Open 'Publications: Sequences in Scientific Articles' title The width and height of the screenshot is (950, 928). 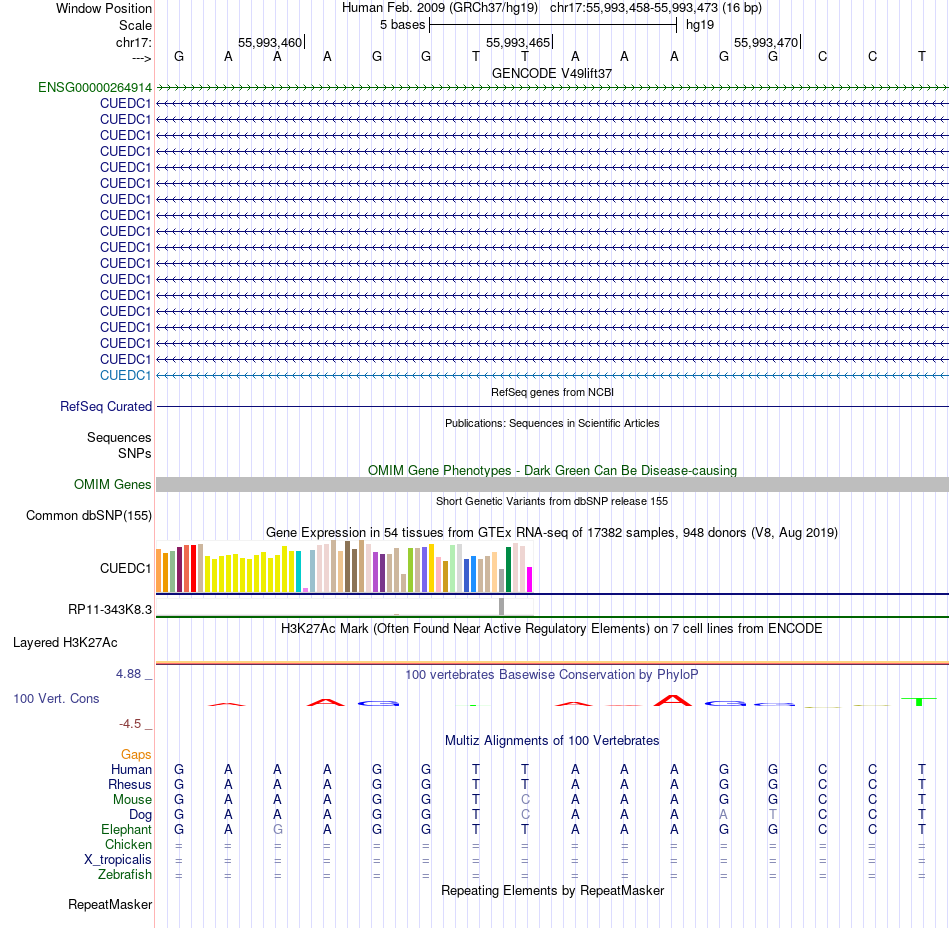[552, 423]
